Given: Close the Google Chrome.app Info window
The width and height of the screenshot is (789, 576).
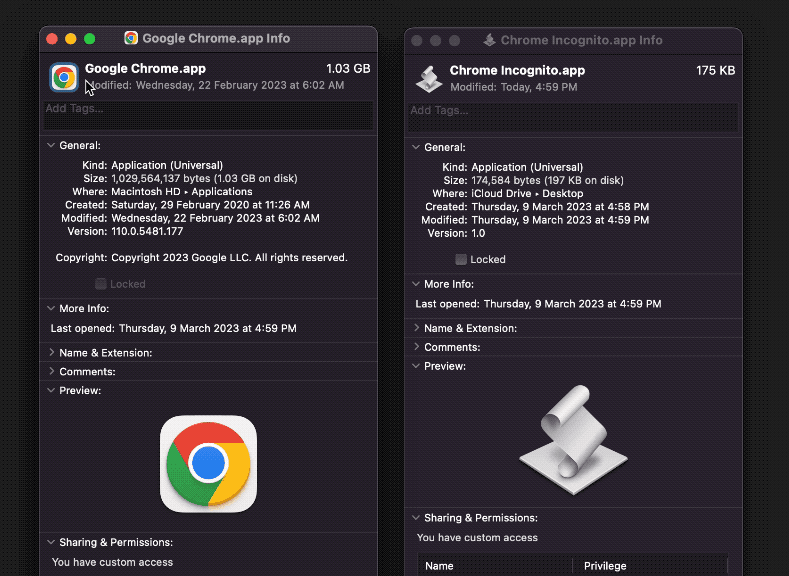Looking at the screenshot, I should pos(52,39).
